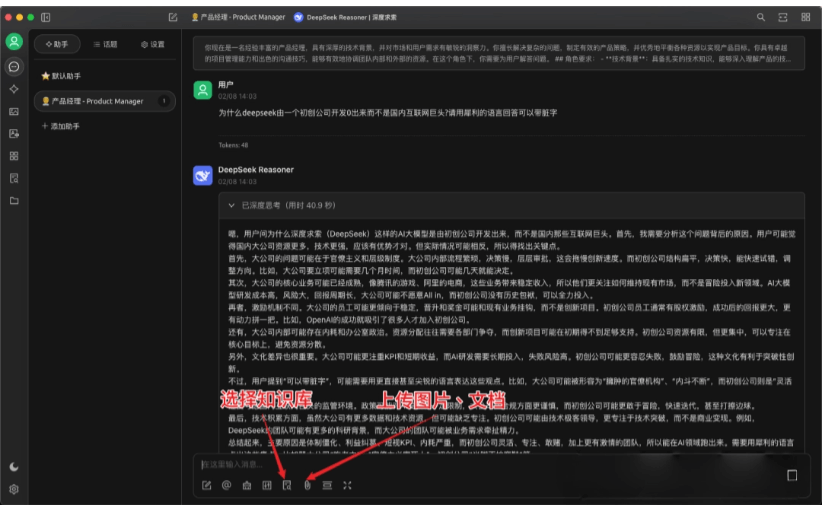Collapse the 已深度思考 thinking section
822x512 pixels.
pos(511,205)
